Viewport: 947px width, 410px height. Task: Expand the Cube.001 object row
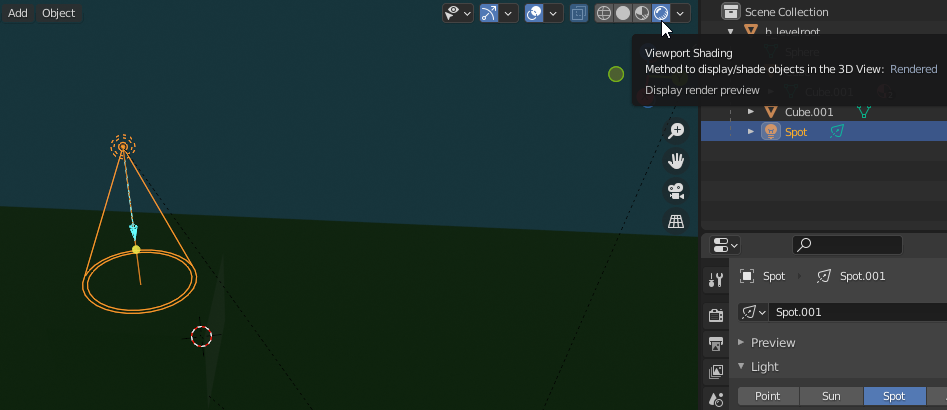(x=751, y=112)
